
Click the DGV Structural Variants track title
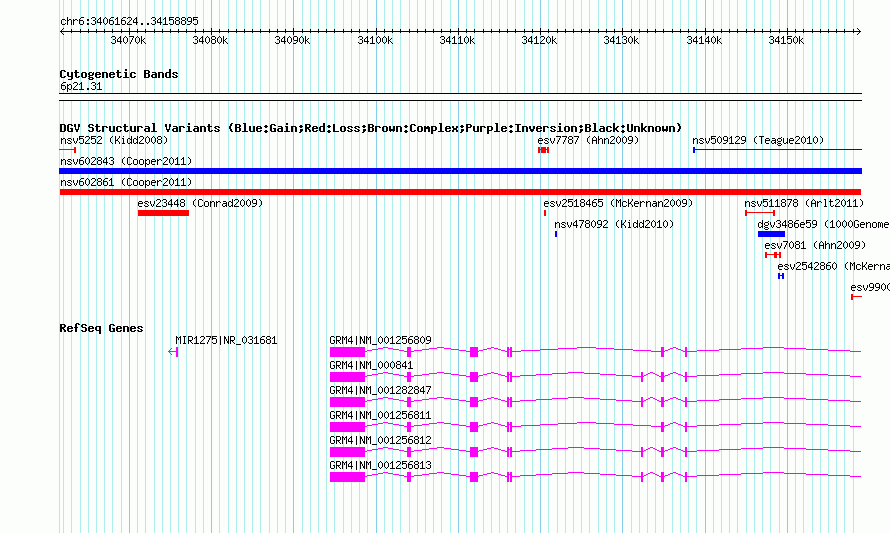click(x=371, y=128)
